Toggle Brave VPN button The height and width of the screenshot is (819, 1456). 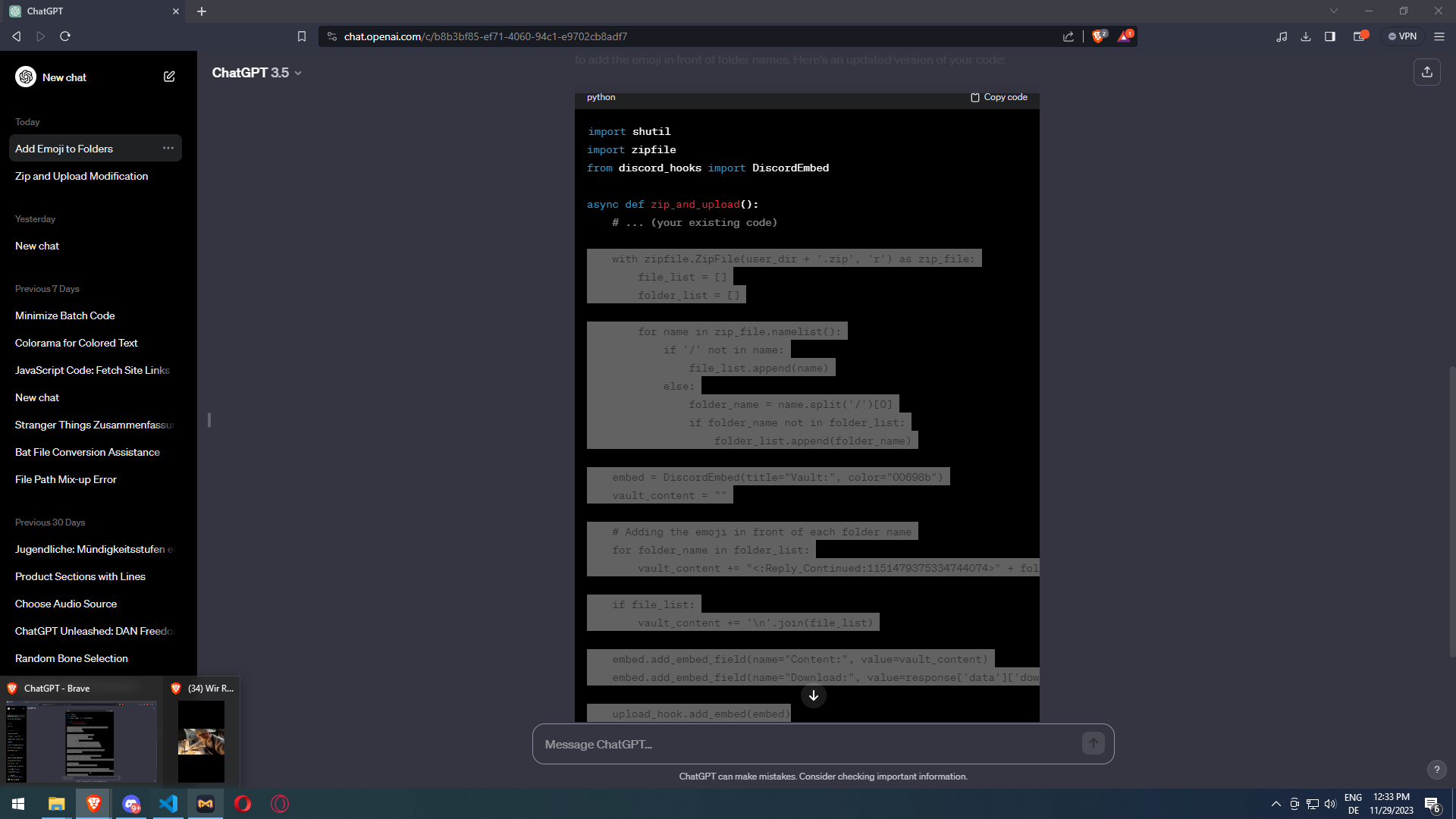point(1402,36)
